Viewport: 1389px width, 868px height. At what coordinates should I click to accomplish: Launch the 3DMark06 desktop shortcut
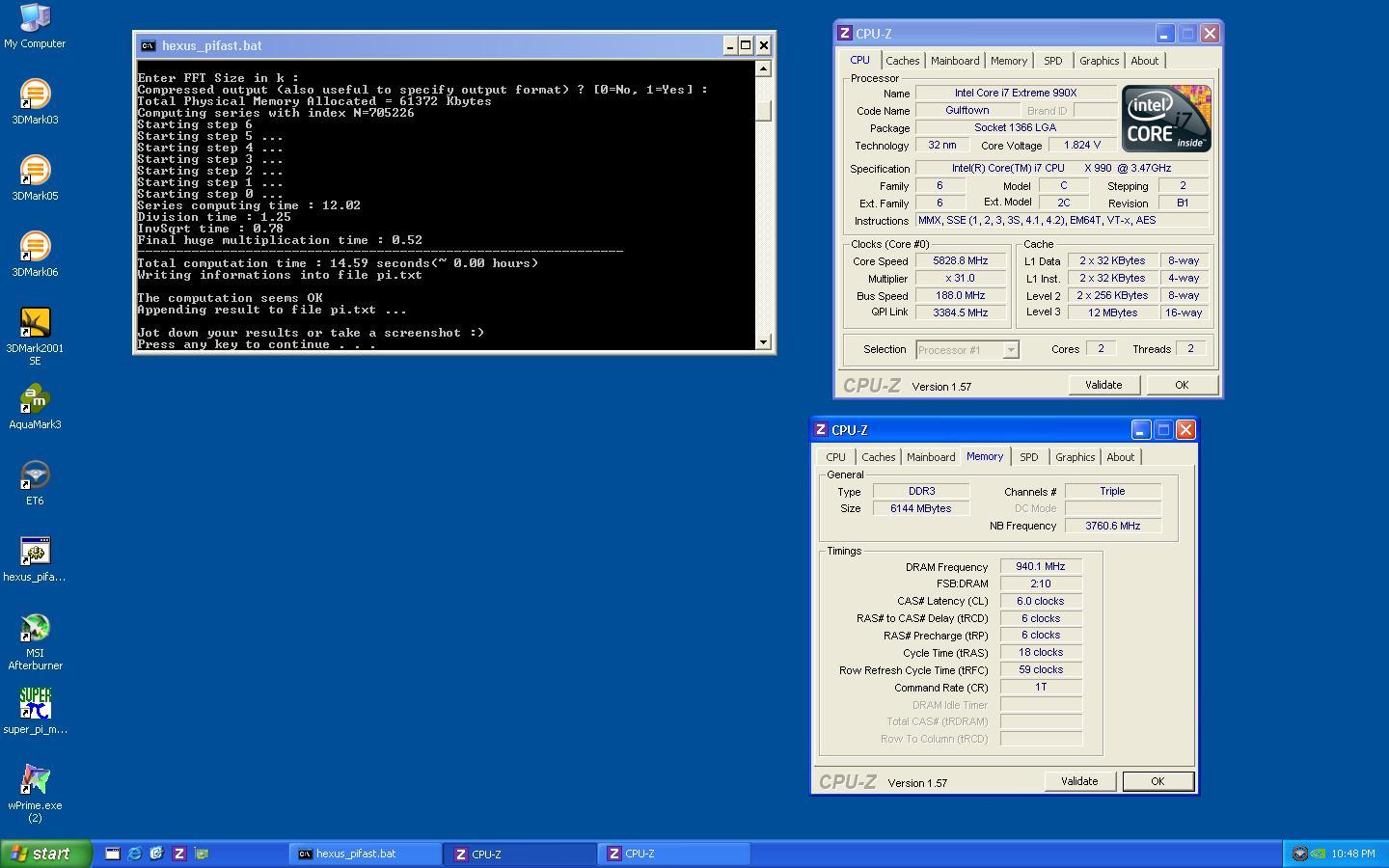35,255
